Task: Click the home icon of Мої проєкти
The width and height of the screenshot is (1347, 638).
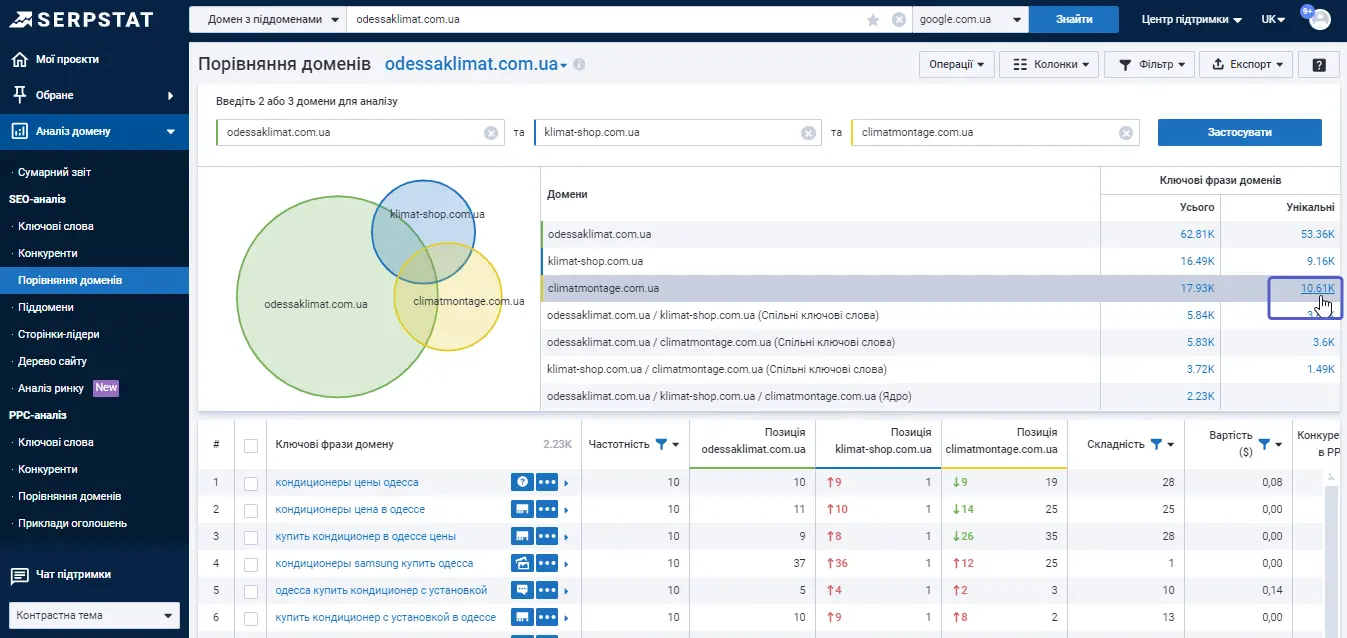Action: tap(19, 59)
